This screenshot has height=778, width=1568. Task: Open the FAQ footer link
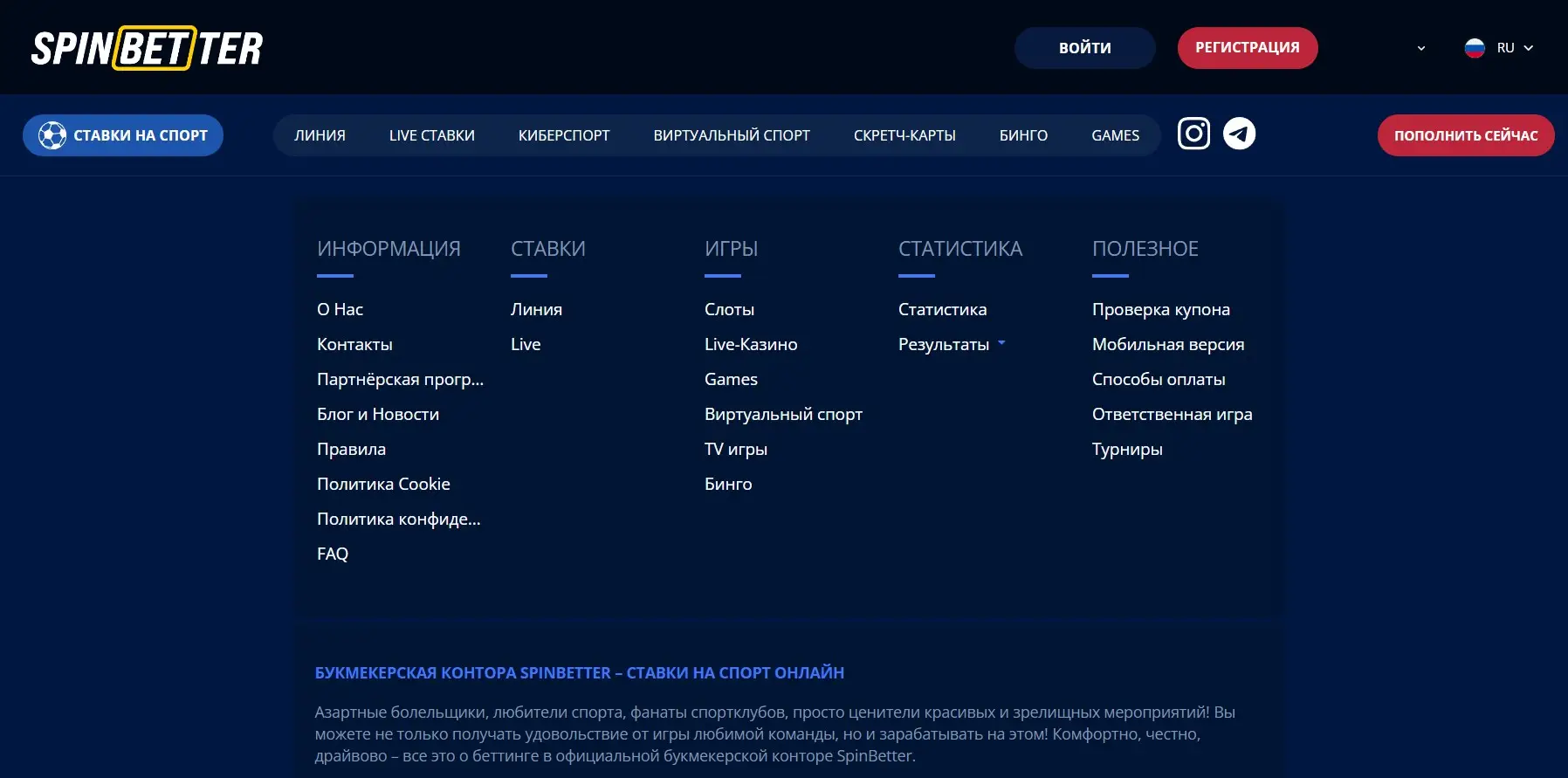coord(333,554)
